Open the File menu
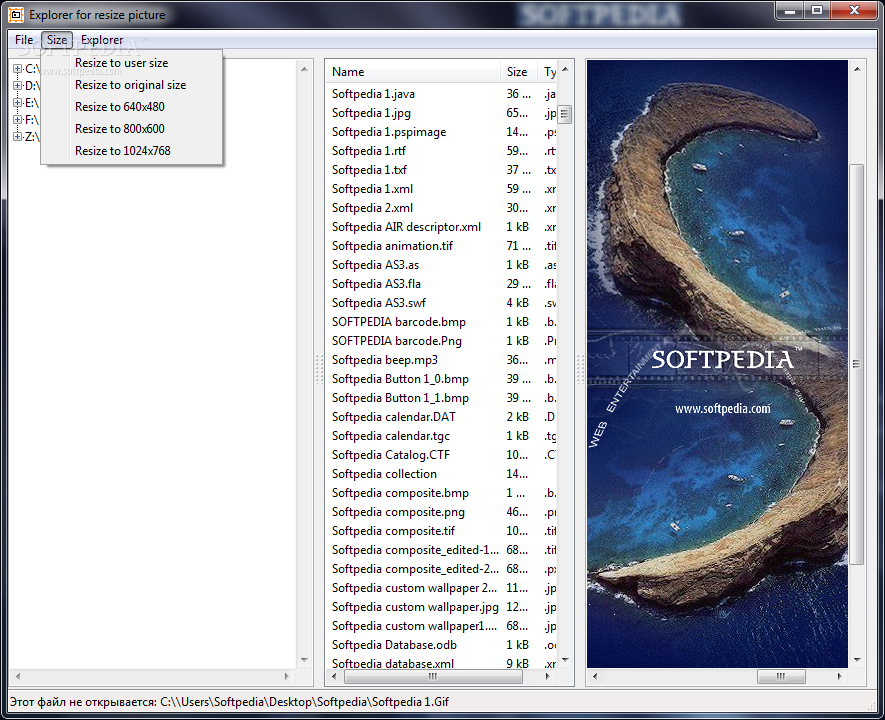Image resolution: width=885 pixels, height=720 pixels. click(x=24, y=40)
